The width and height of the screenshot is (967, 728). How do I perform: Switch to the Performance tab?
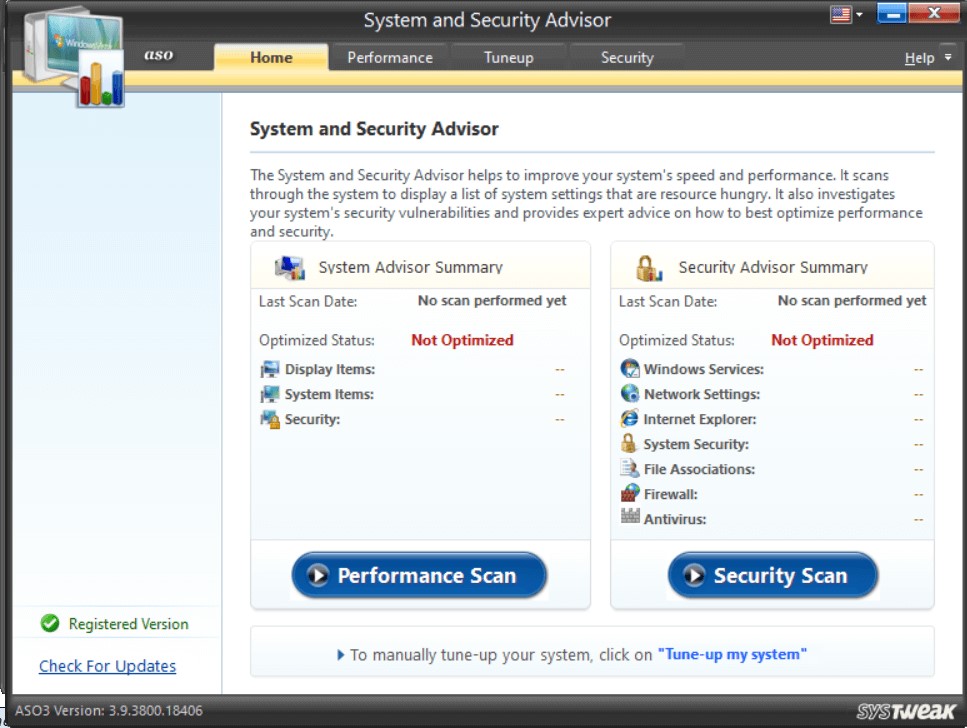click(x=389, y=57)
